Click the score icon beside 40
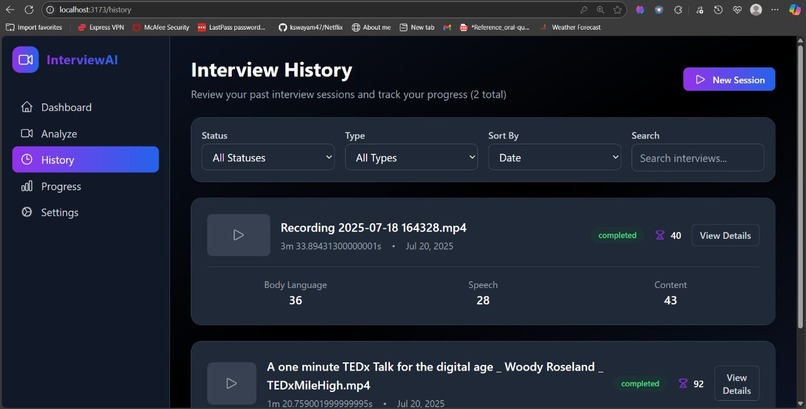Viewport: 806px width, 409px height. [660, 235]
